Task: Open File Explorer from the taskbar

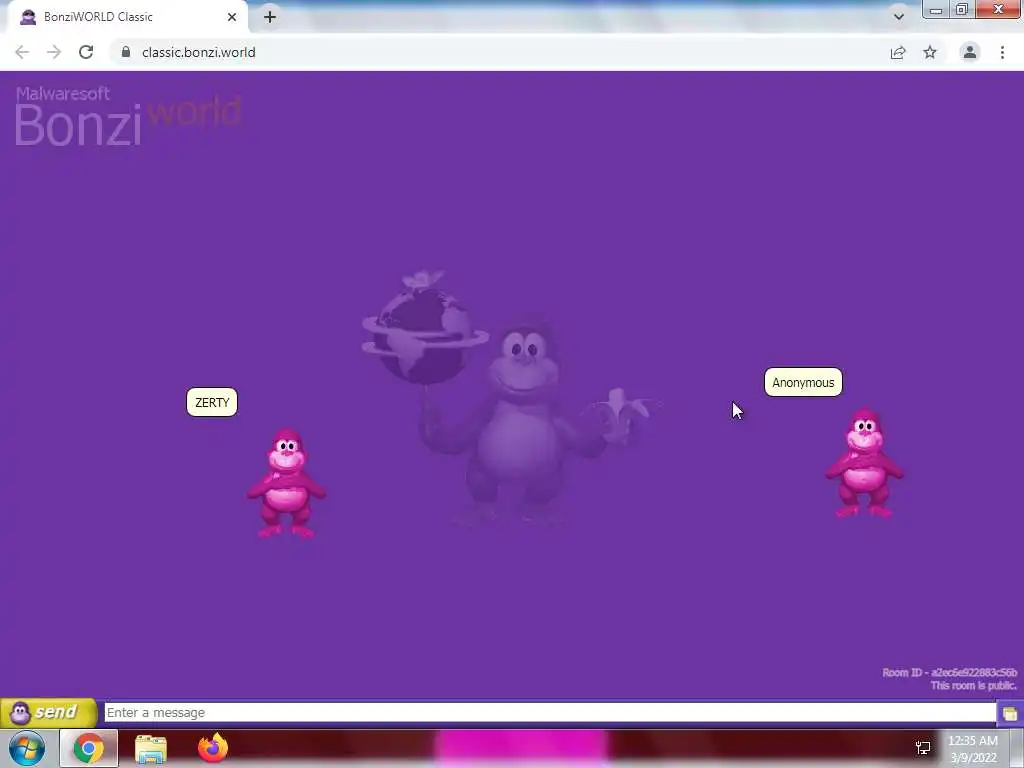Action: tap(151, 748)
